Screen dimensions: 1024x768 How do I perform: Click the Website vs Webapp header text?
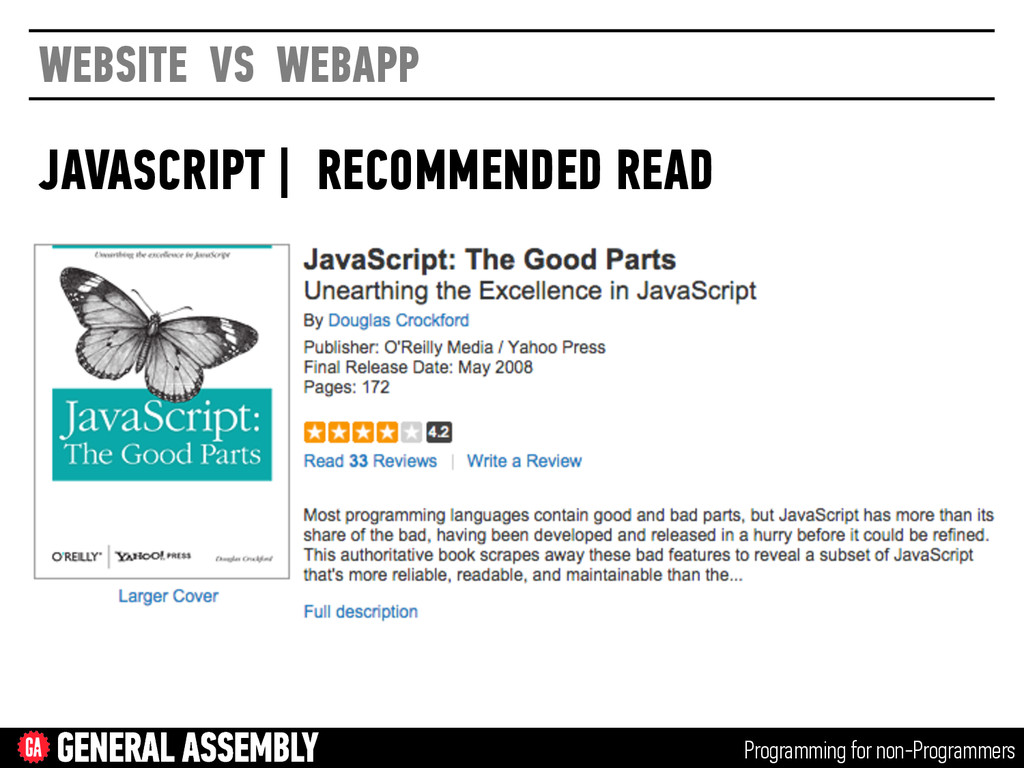229,65
